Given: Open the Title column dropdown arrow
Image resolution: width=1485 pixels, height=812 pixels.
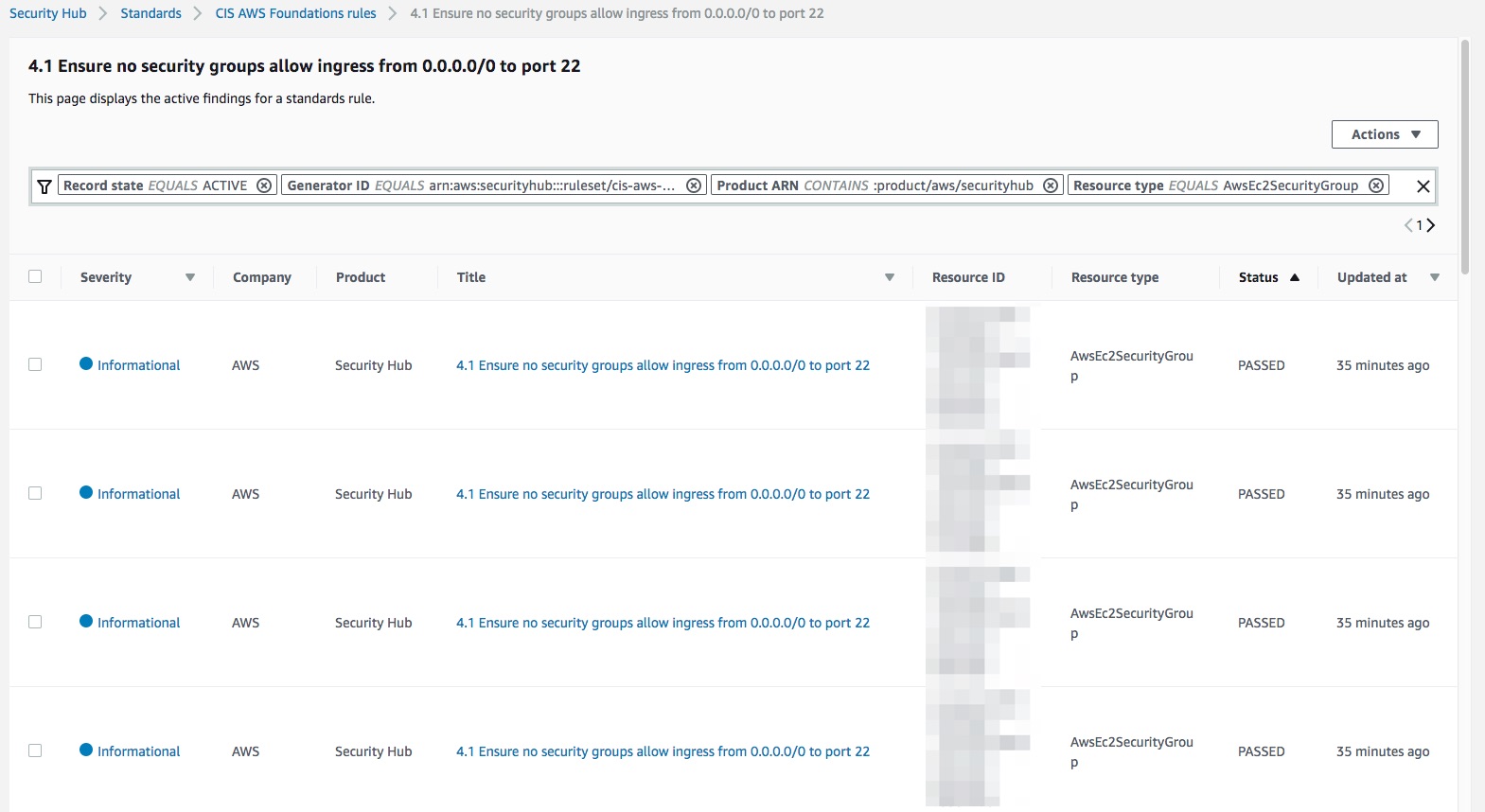Looking at the screenshot, I should point(889,277).
